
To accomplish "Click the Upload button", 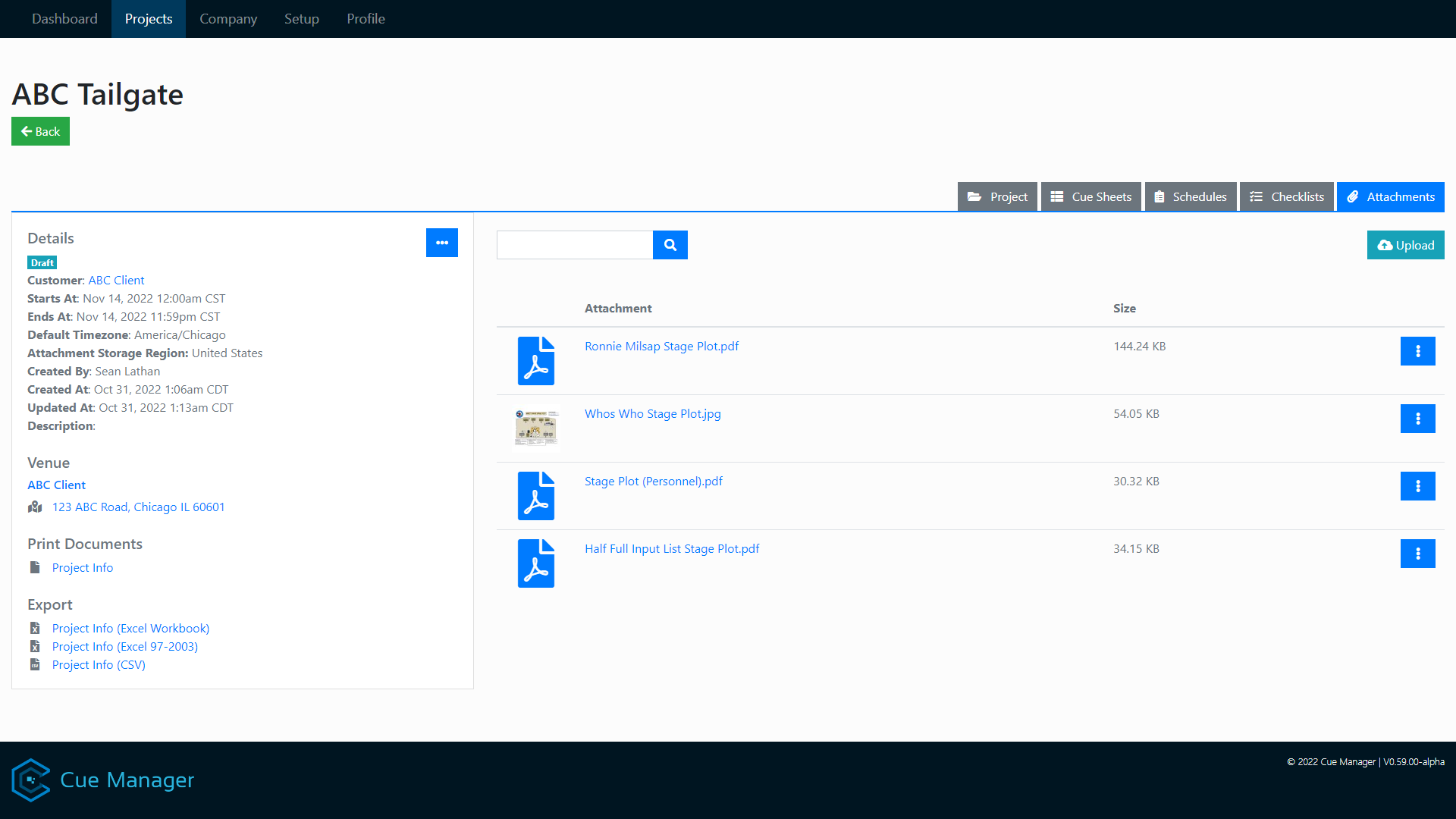I will [x=1405, y=245].
